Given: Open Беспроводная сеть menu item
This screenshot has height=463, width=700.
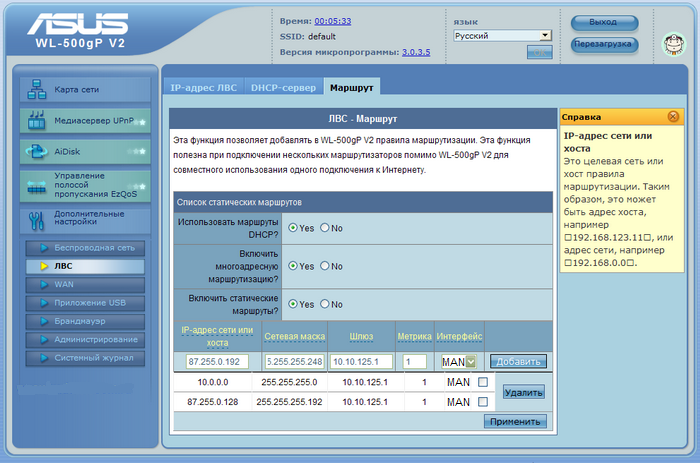Looking at the screenshot, I should 85,248.
